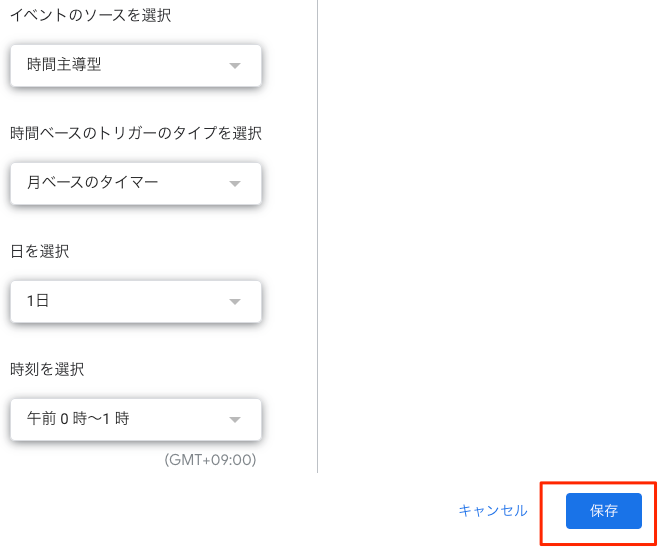Click the vertical divider line between panels
658x554 pixels.
(317, 240)
